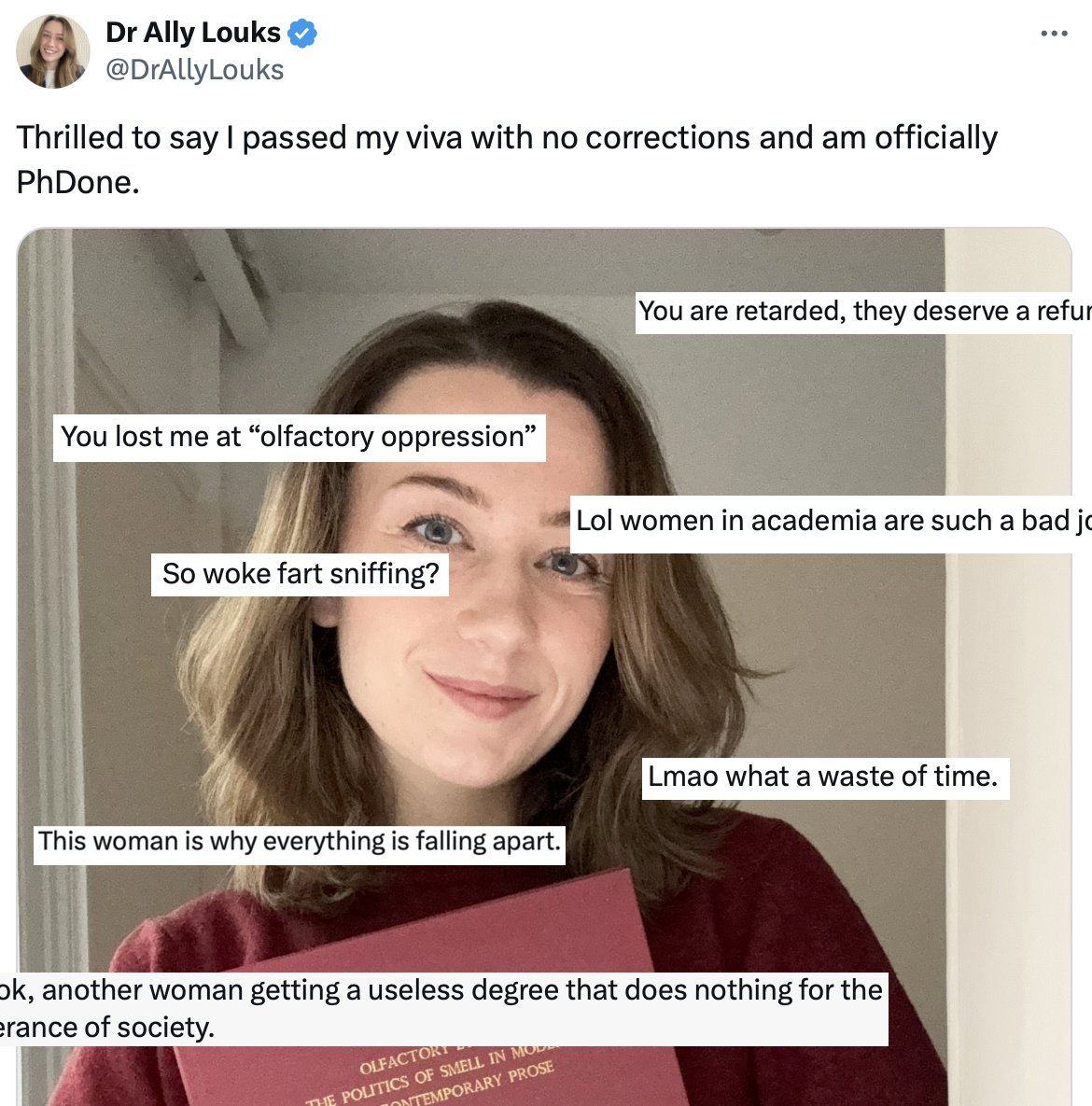This screenshot has width=1092, height=1106.
Task: Select the overlay reading "So woke fart sniffing?"
Action: (301, 574)
